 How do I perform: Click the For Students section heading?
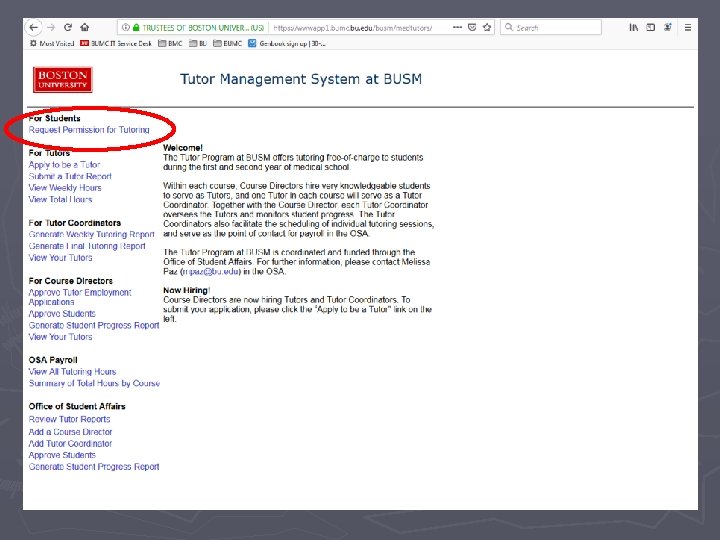pos(54,118)
